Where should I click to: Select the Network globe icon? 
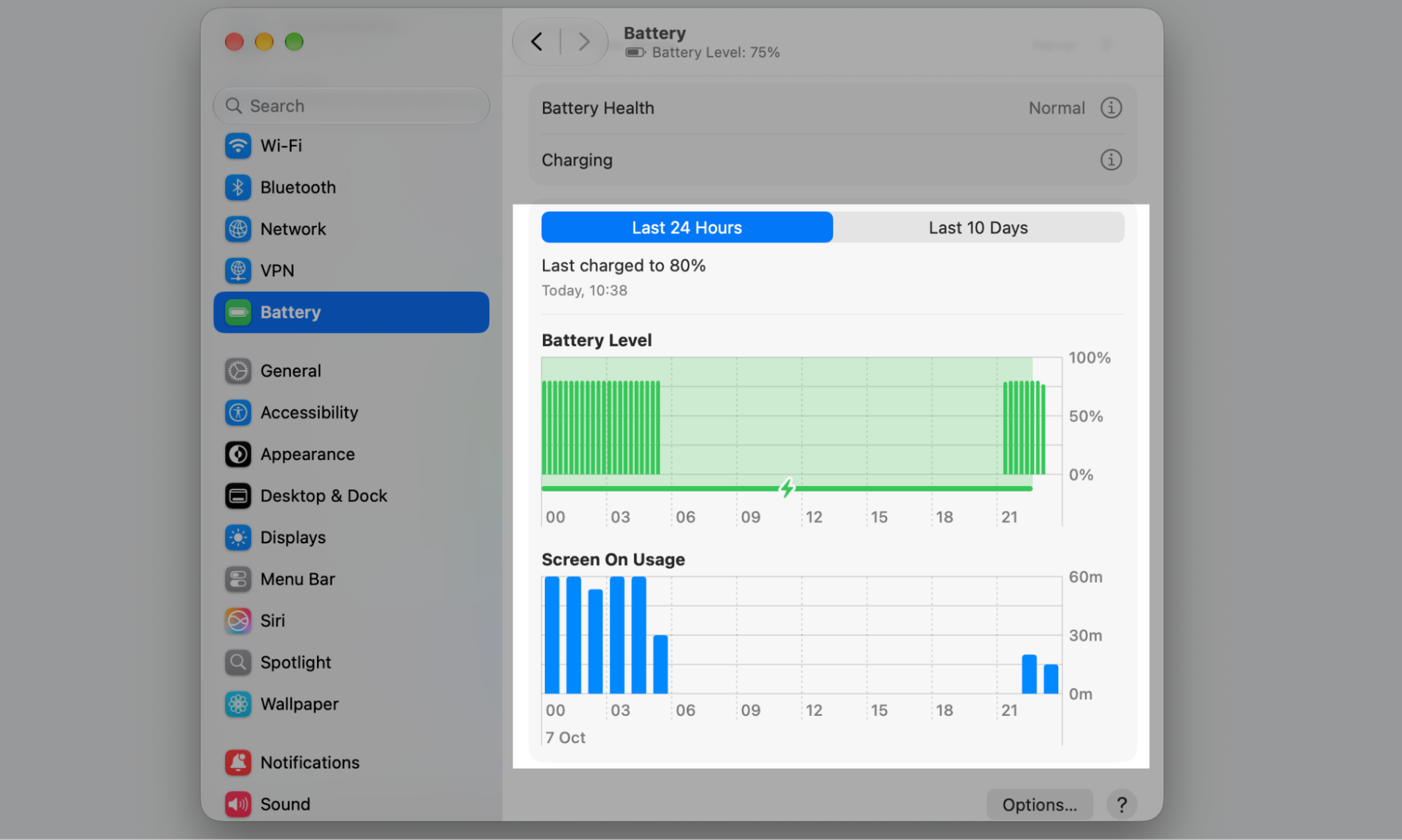(238, 229)
